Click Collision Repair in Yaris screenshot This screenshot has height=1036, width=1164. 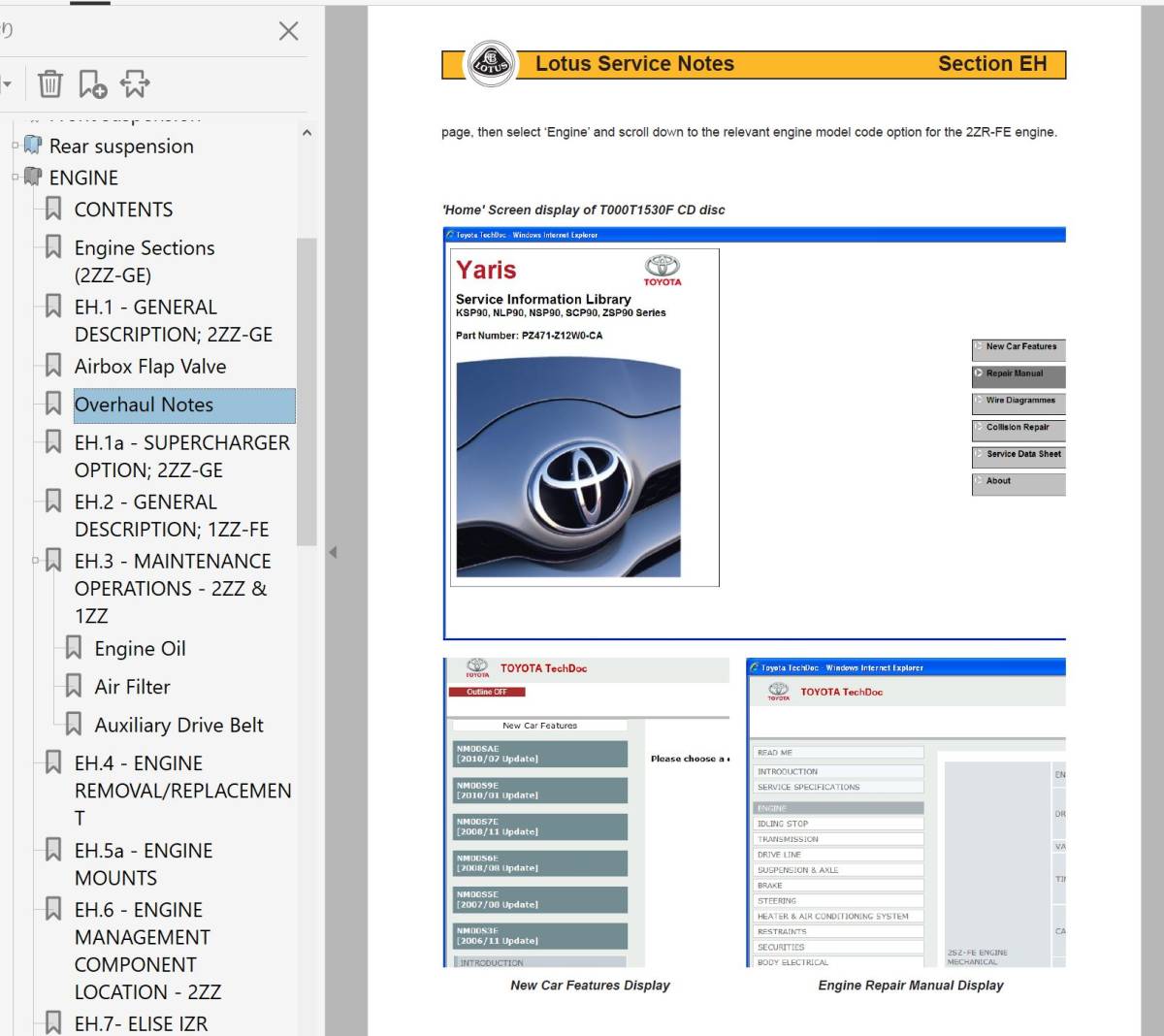[x=1018, y=430]
